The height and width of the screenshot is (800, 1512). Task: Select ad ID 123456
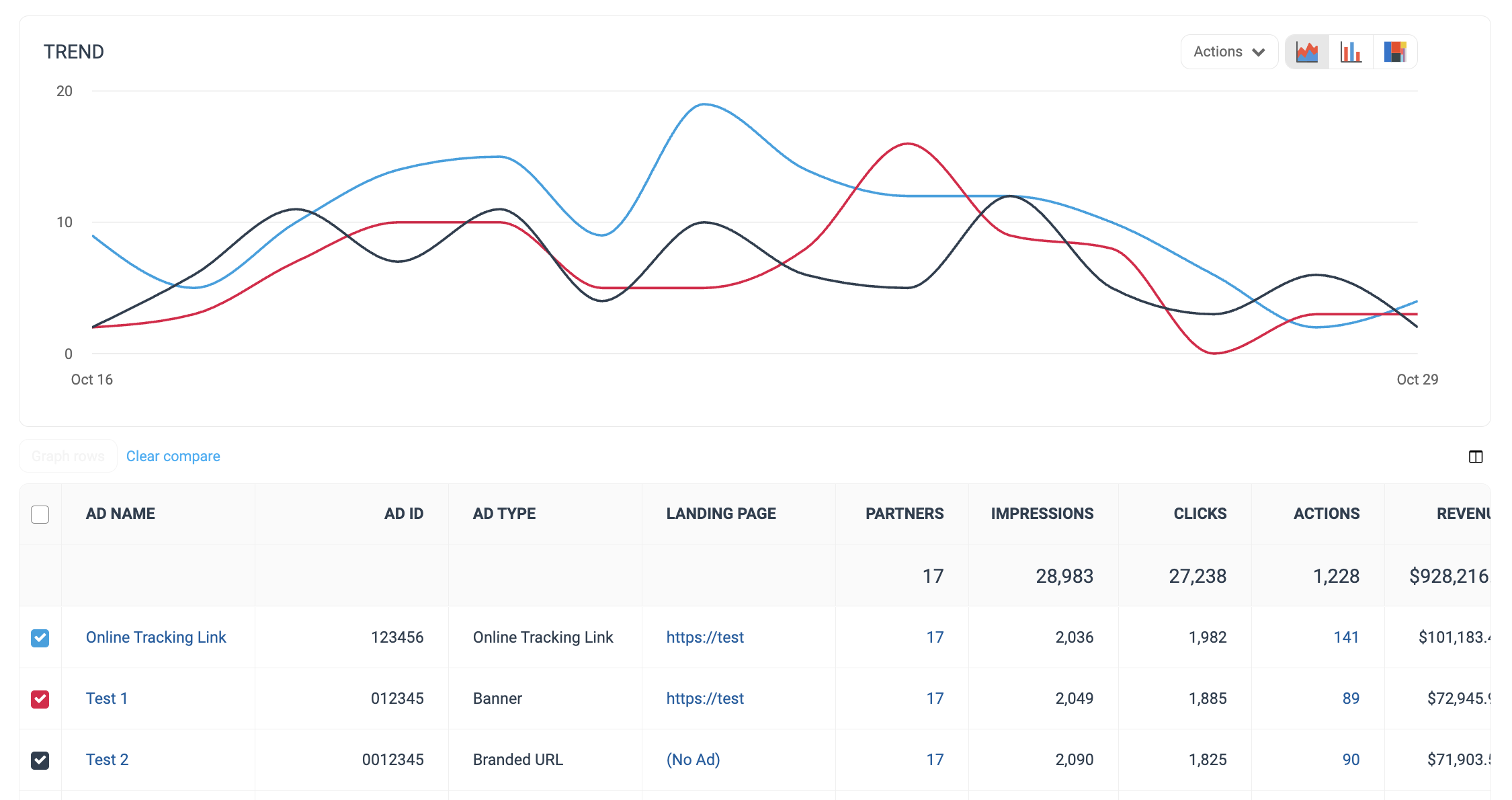[397, 637]
